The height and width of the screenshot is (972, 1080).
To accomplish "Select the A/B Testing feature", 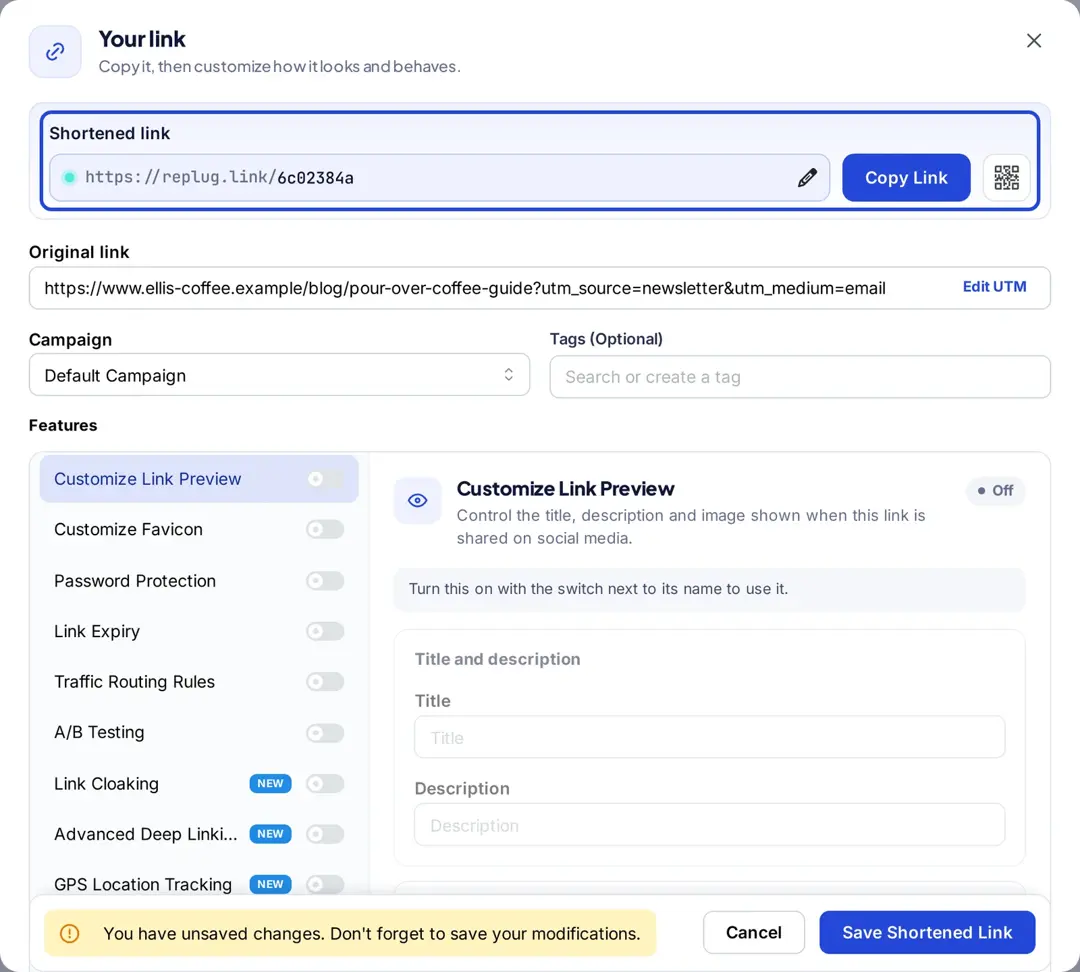I will pos(199,733).
